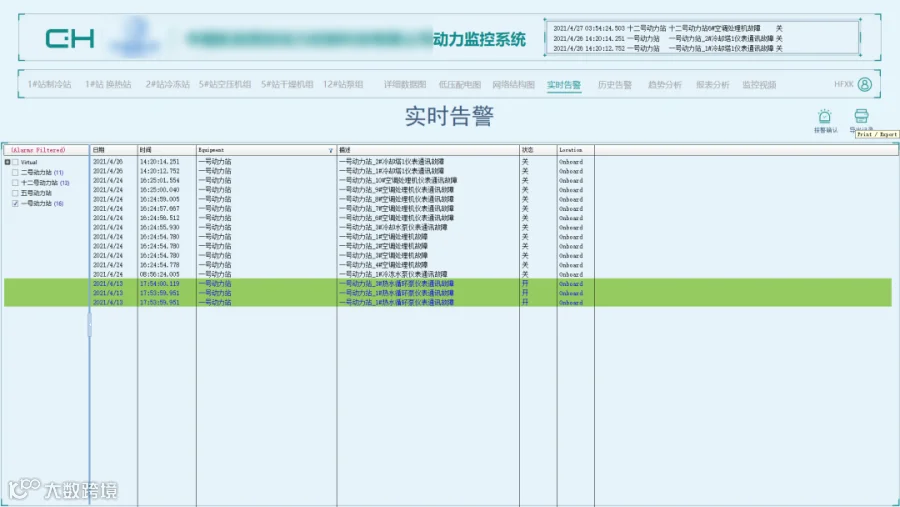This screenshot has height=507, width=900.
Task: Open the 趋势分析 tab
Action: click(x=665, y=84)
